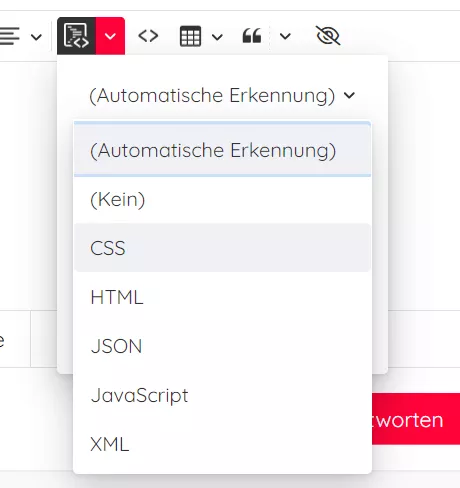Viewport: 460px width, 488px height.
Task: Insert a quote with quotation marks icon
Action: click(252, 36)
